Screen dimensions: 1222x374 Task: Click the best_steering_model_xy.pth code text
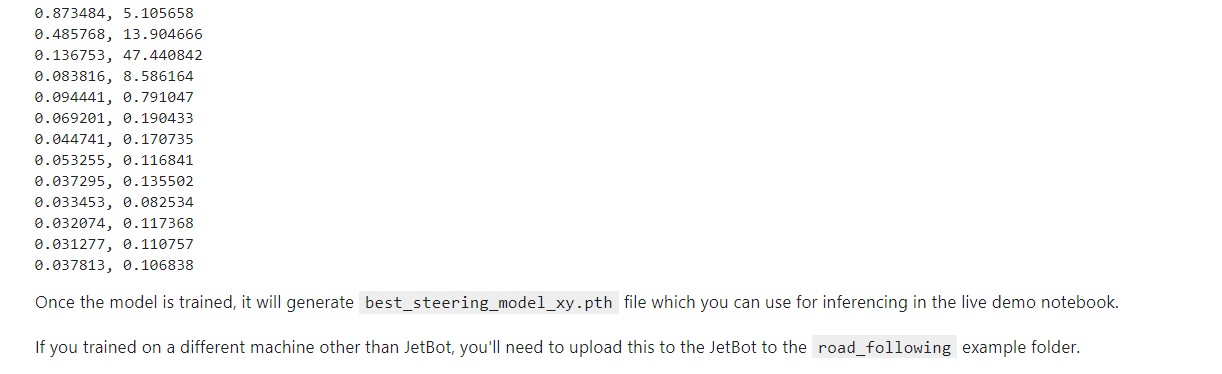tap(488, 303)
